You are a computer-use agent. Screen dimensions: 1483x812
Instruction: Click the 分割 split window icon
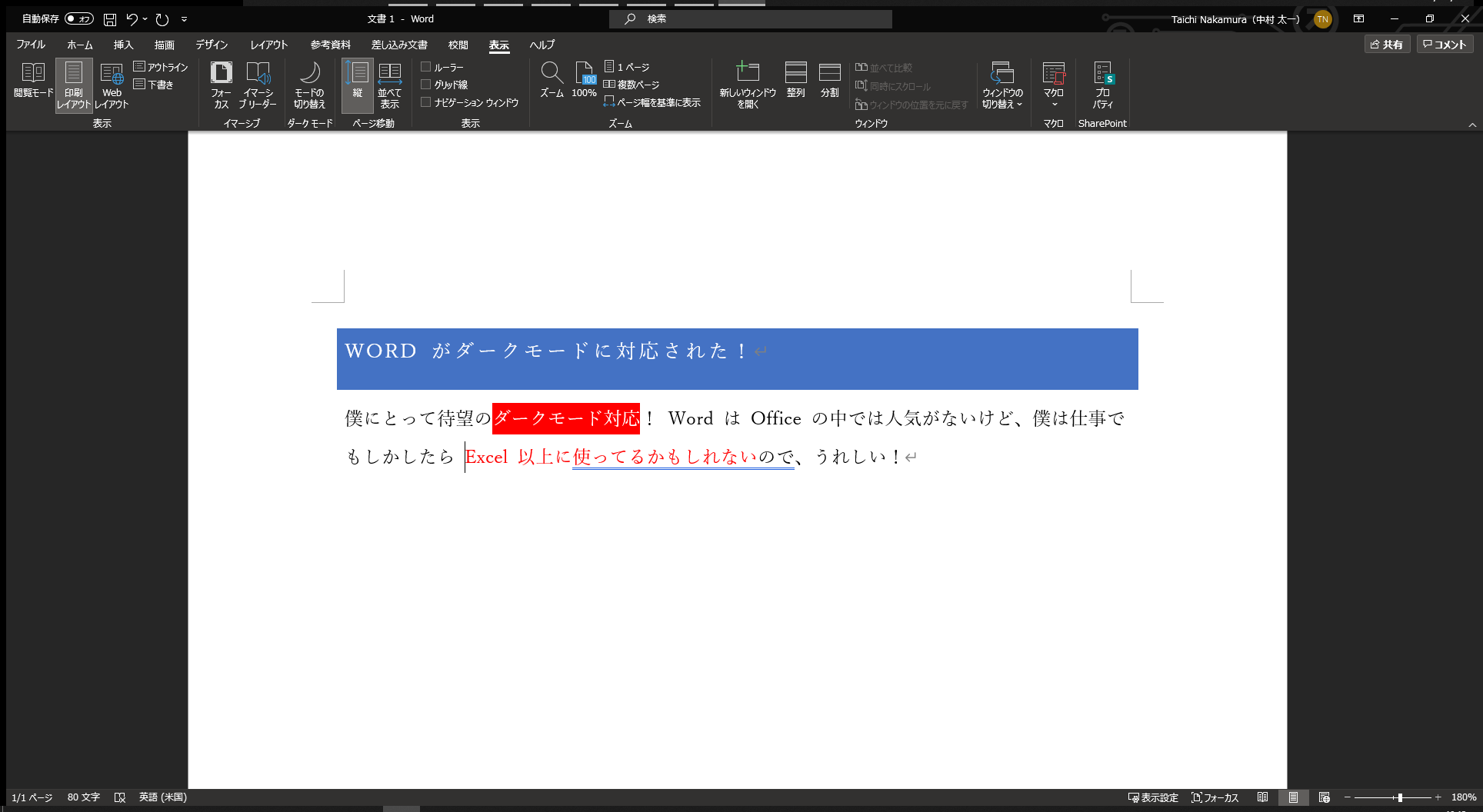(829, 73)
